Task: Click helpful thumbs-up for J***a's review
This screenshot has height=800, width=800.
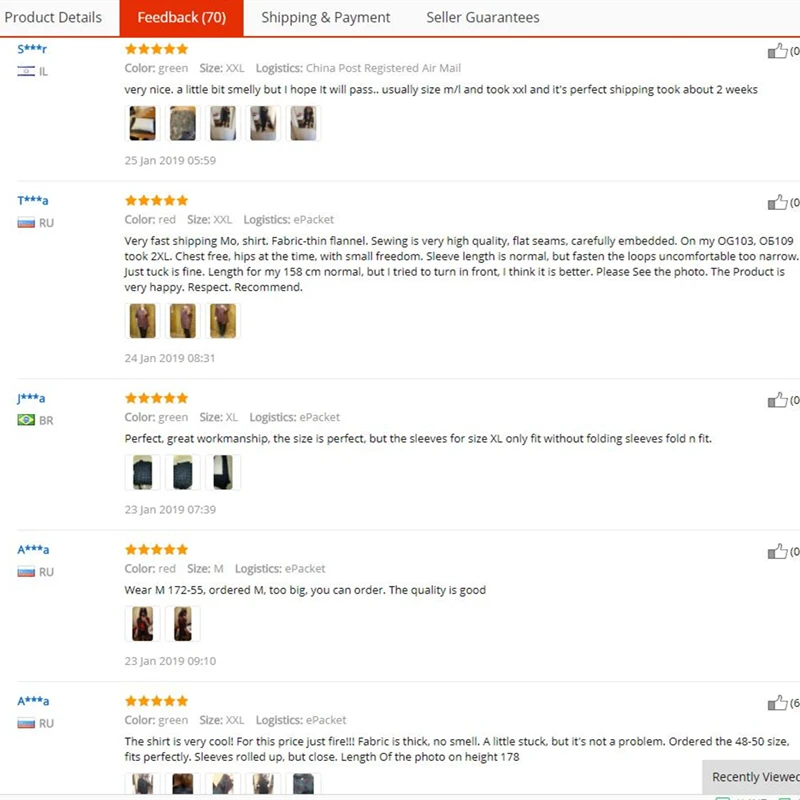Action: pyautogui.click(x=777, y=401)
